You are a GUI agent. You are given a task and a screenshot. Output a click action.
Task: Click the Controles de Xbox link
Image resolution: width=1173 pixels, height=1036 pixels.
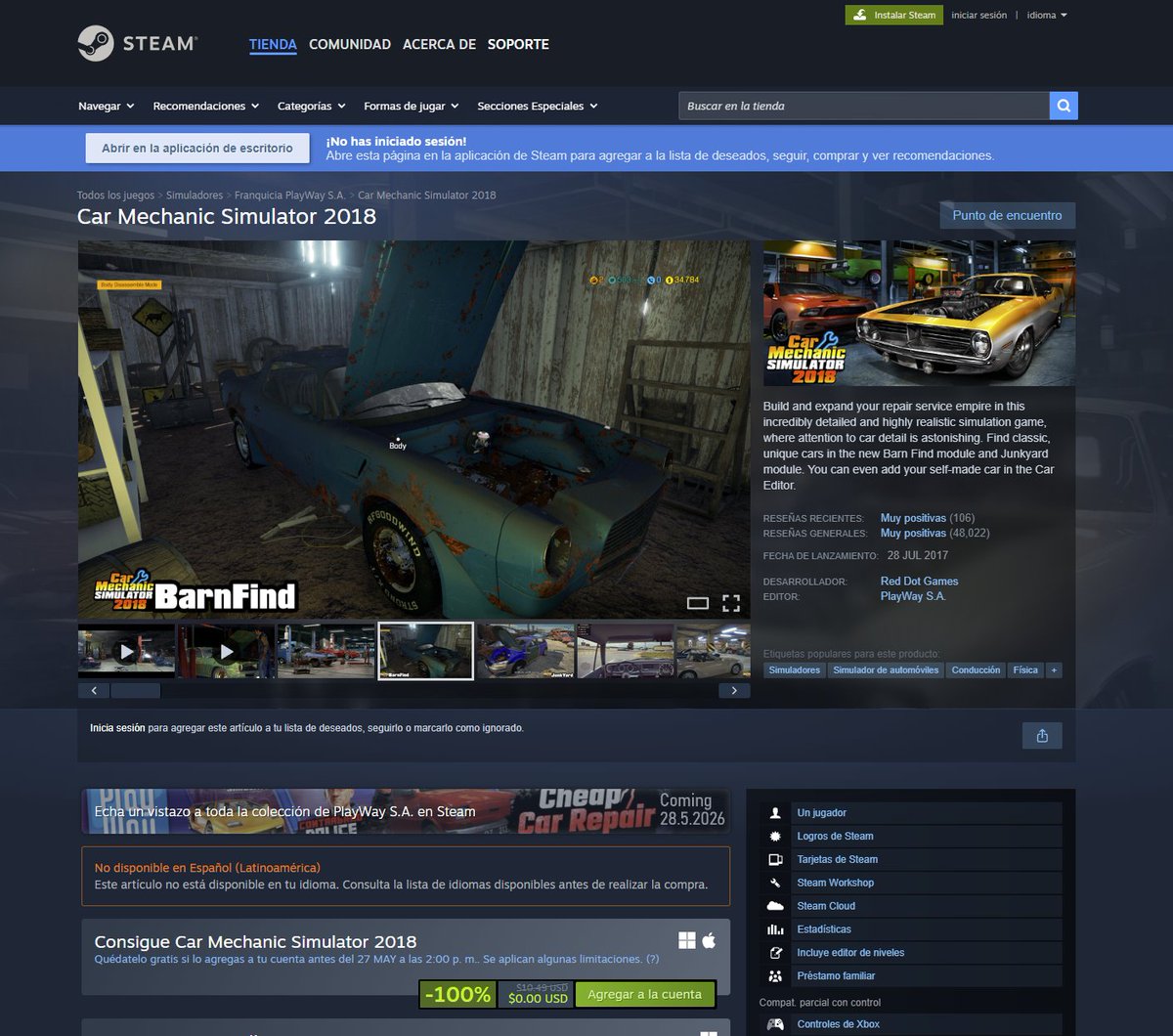pos(839,1024)
